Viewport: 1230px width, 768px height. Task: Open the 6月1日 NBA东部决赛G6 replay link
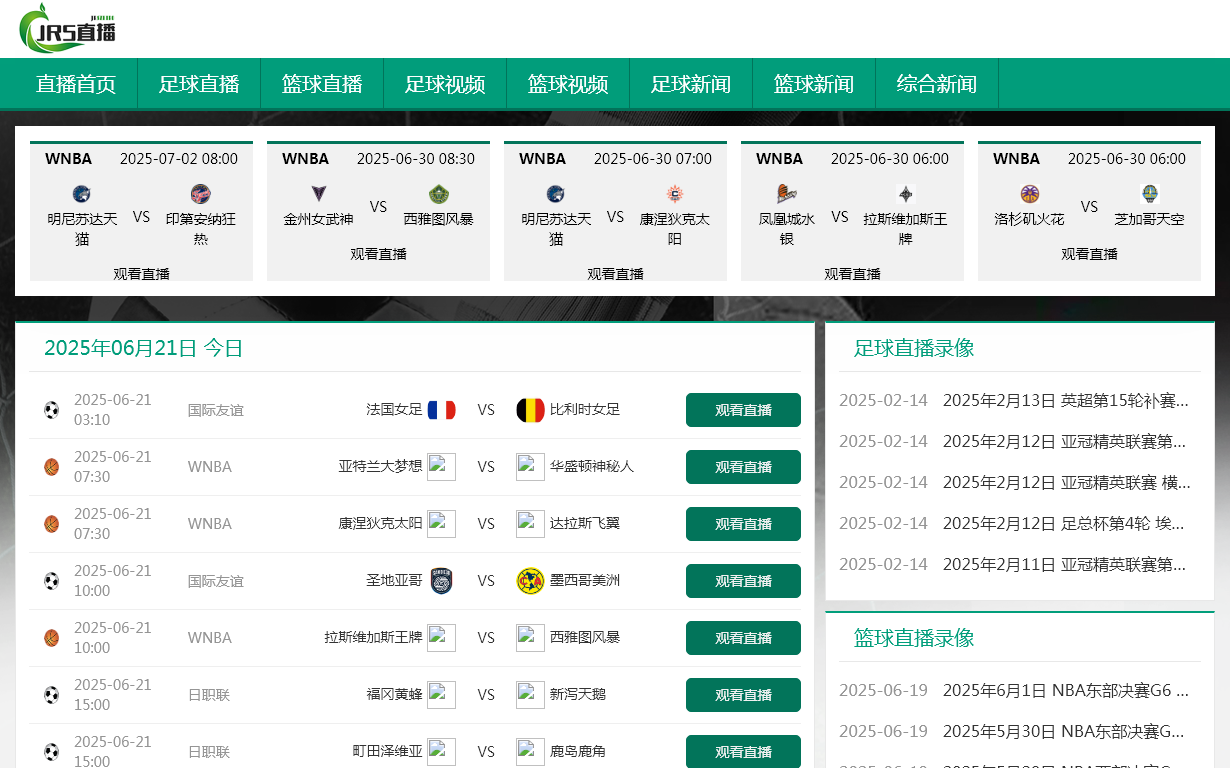coord(1066,690)
